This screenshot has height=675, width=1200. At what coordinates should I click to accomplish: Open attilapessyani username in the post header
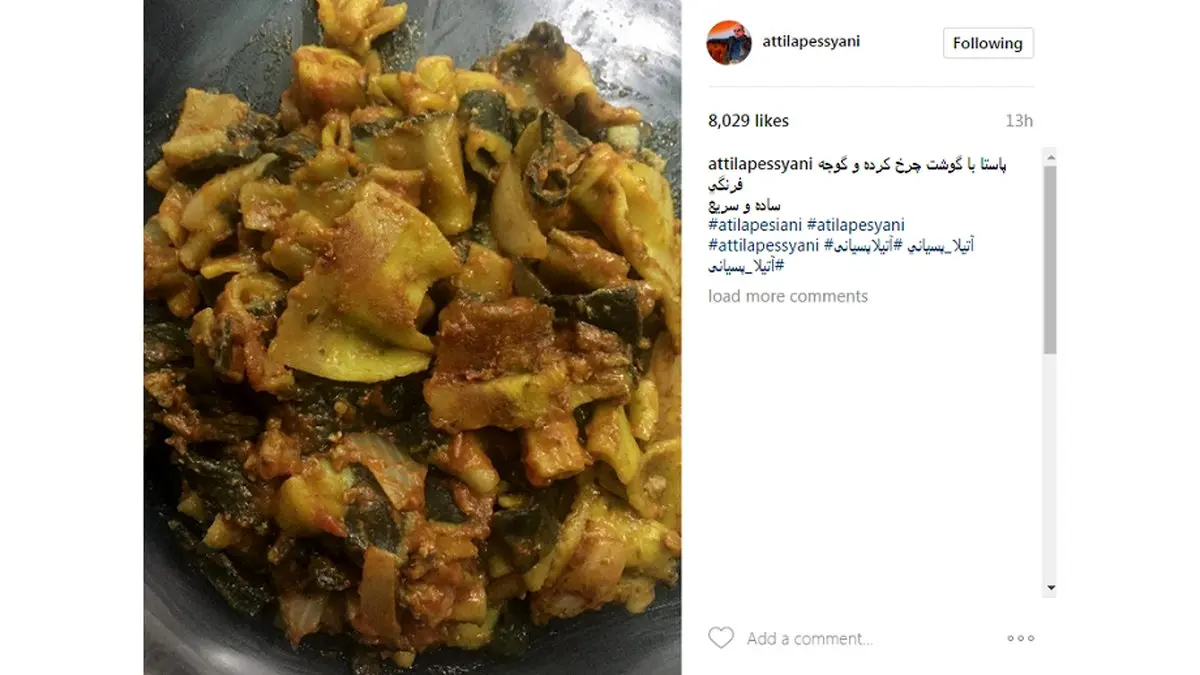coord(811,42)
